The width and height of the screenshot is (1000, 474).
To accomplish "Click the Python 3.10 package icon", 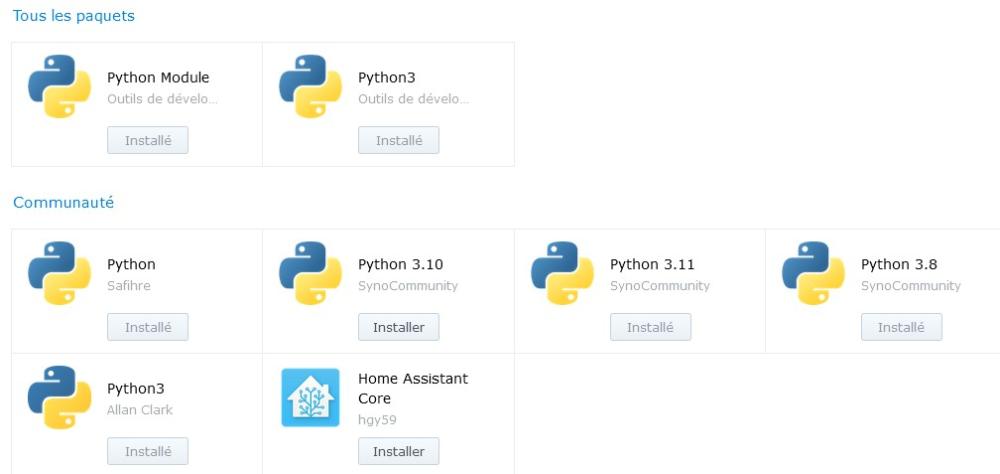I will coord(310,274).
